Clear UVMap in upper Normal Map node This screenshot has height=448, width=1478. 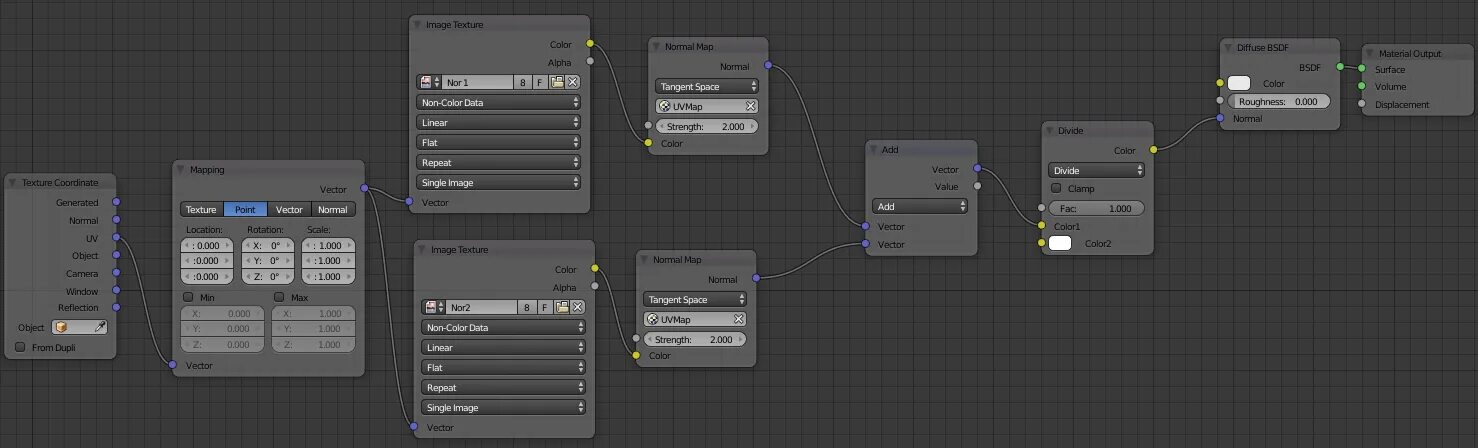tap(751, 106)
